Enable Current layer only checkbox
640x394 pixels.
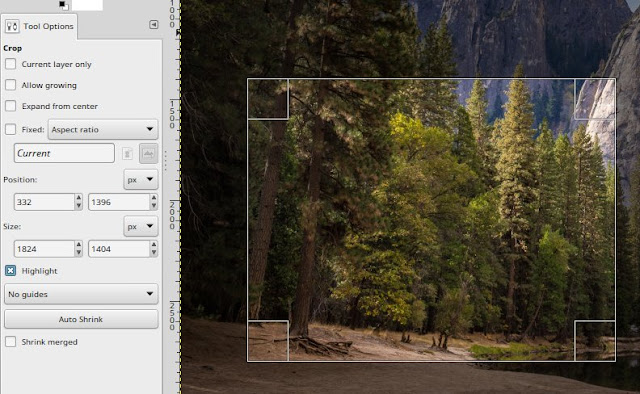[x=11, y=64]
